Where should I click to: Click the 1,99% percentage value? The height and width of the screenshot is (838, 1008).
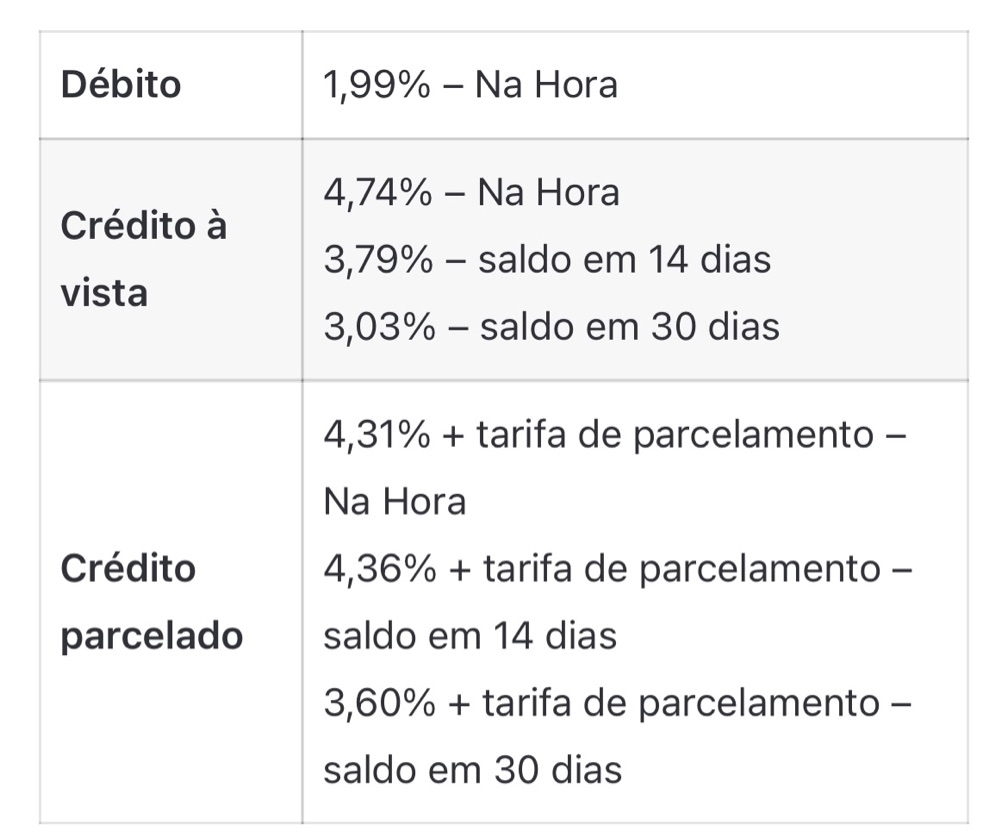coord(377,84)
